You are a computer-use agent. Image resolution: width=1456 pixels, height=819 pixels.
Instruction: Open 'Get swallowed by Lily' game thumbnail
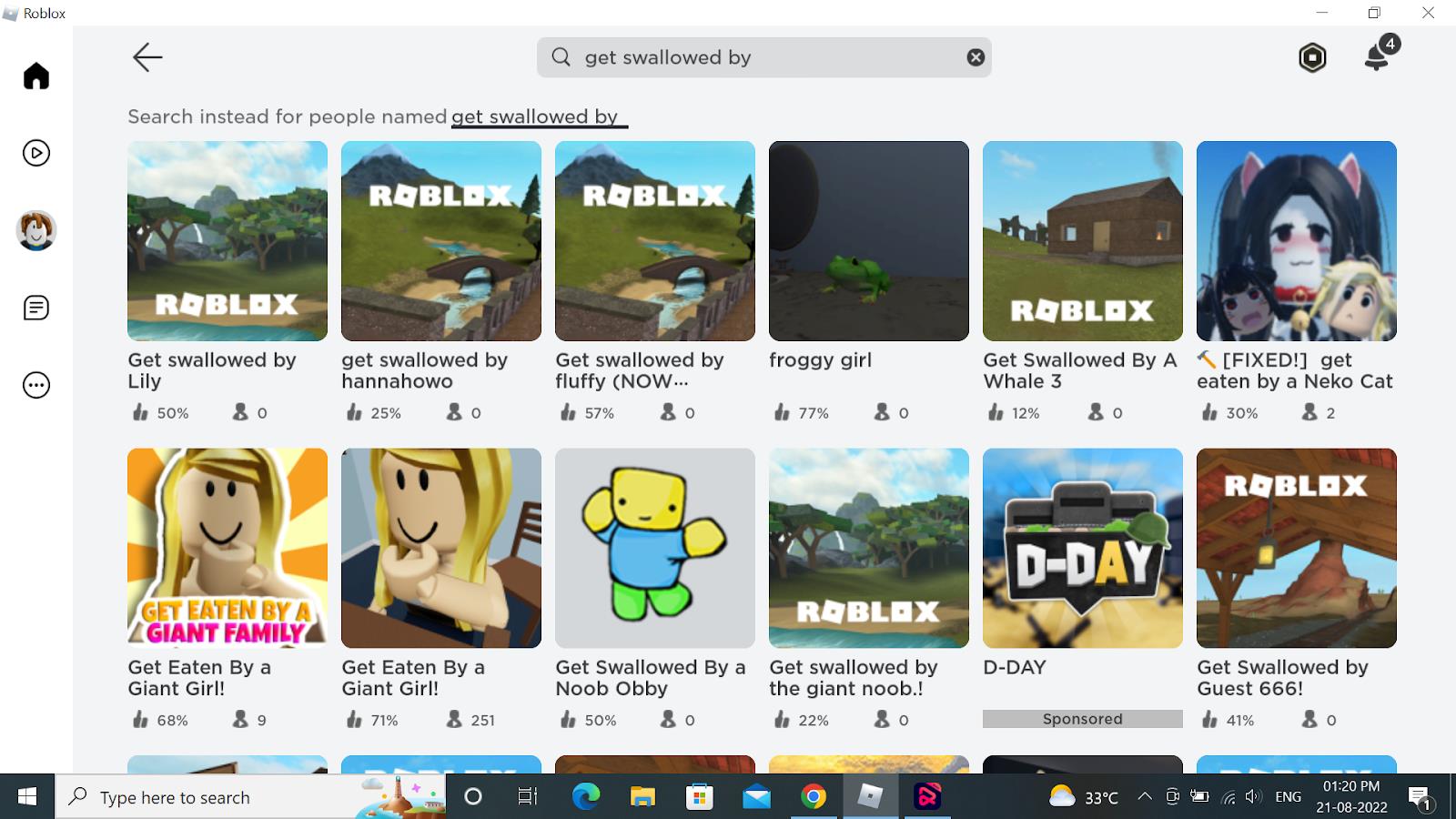227,241
